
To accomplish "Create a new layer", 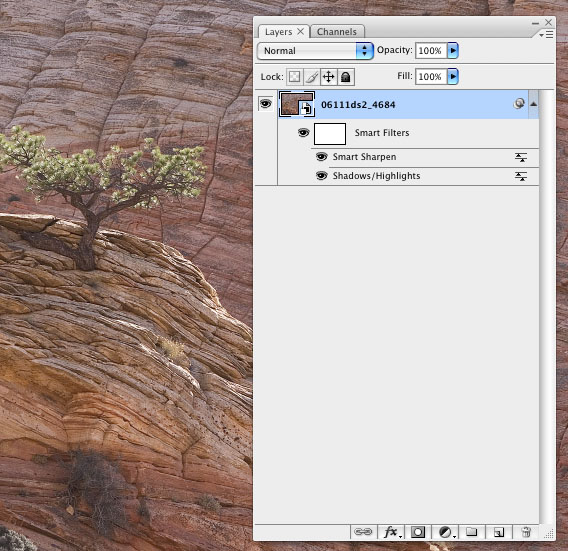I will (x=499, y=532).
